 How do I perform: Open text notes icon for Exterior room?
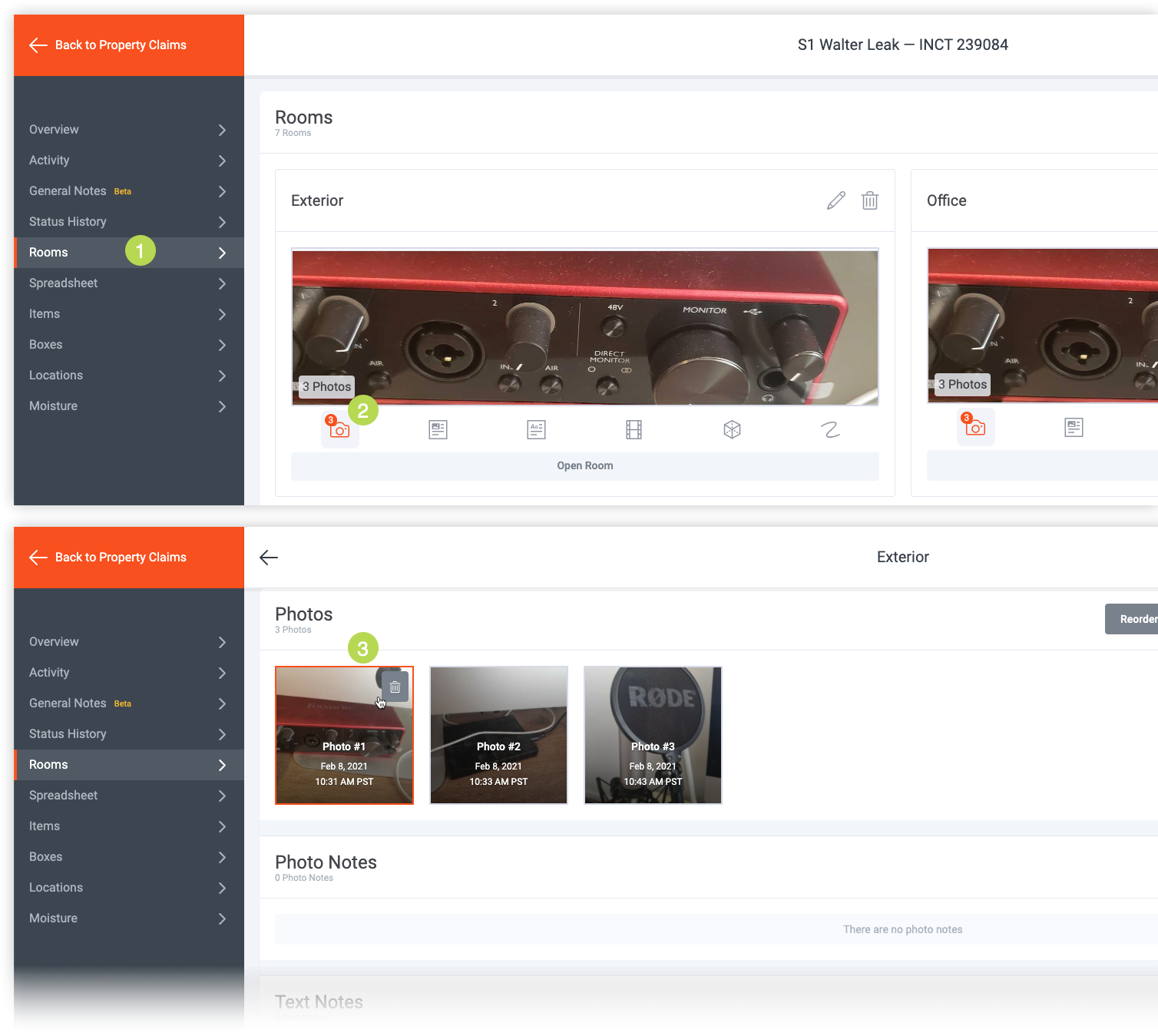point(536,429)
